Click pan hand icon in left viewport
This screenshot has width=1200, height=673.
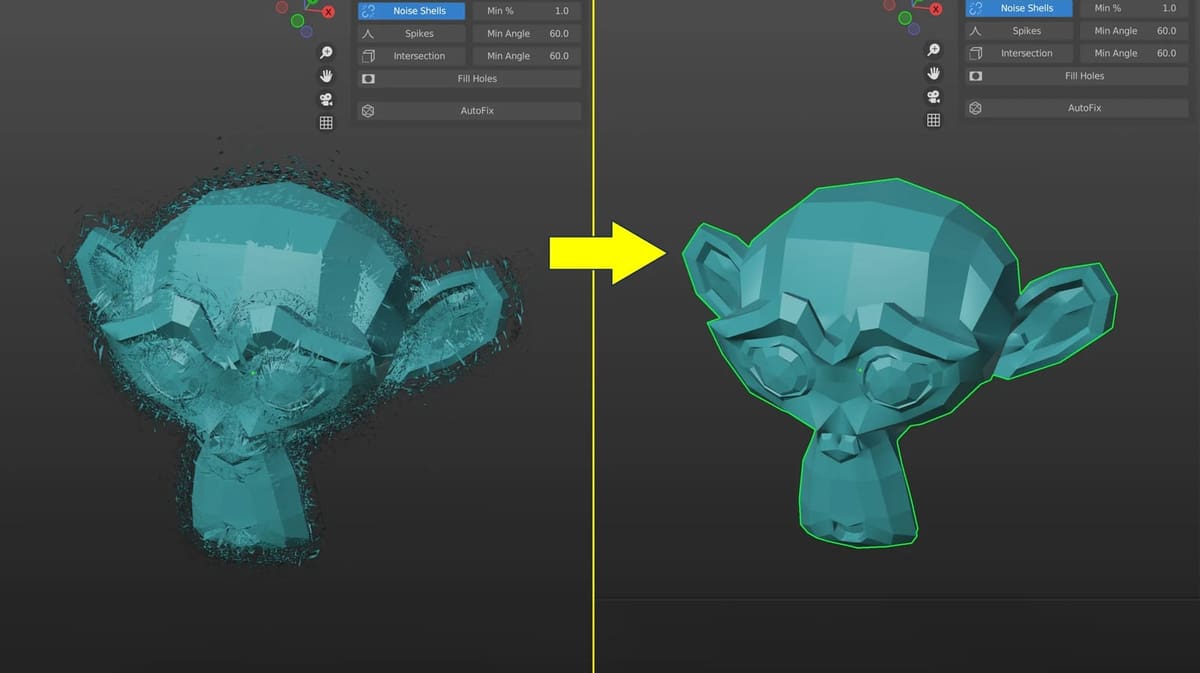pyautogui.click(x=326, y=76)
